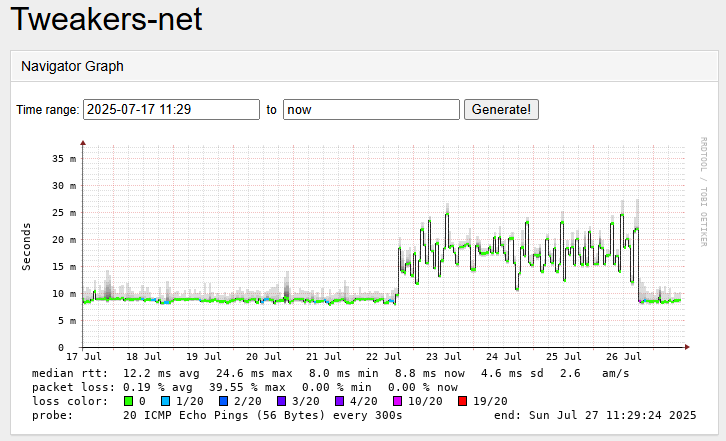Click the 26 Jul x-axis date label
Image resolution: width=726 pixels, height=441 pixels.
[624, 356]
